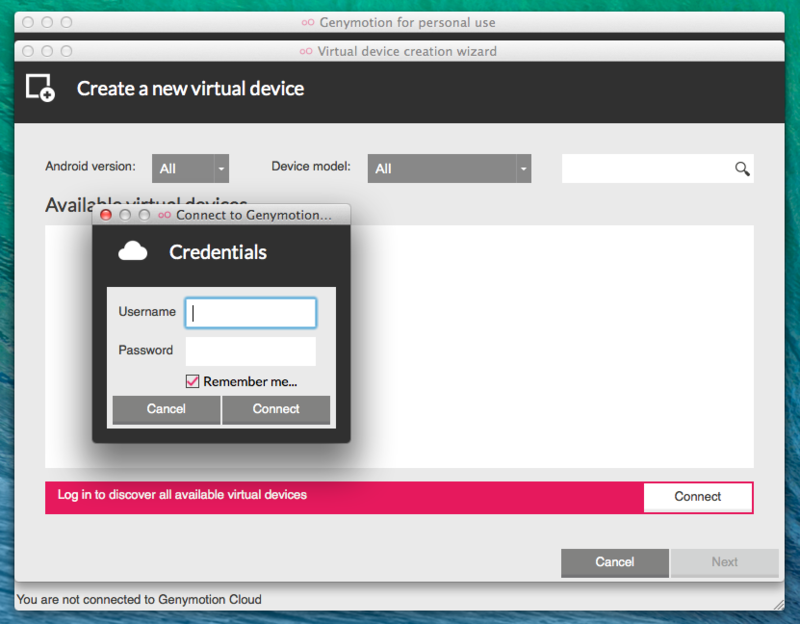Close the Connect to Genymotion dialog
The height and width of the screenshot is (624, 800).
[x=106, y=215]
